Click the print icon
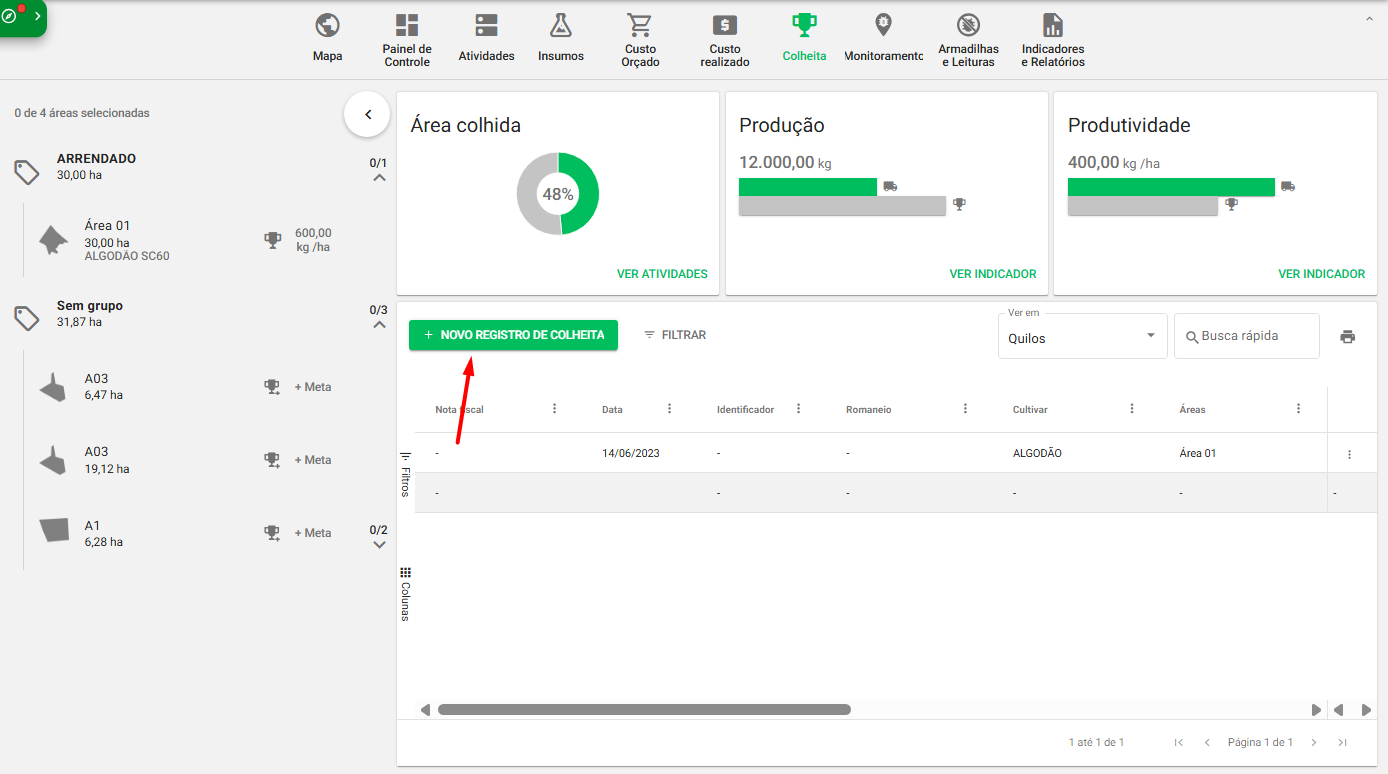 [x=1347, y=337]
